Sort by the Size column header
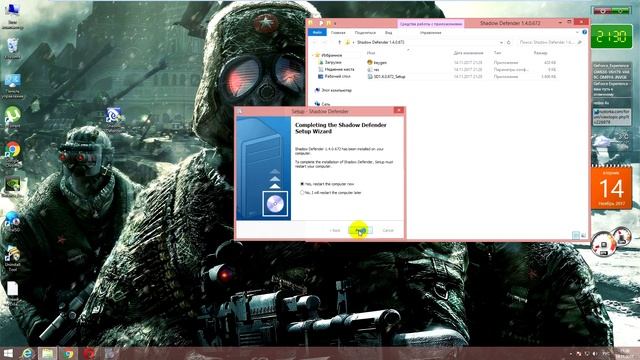The image size is (640, 360). pyautogui.click(x=540, y=53)
